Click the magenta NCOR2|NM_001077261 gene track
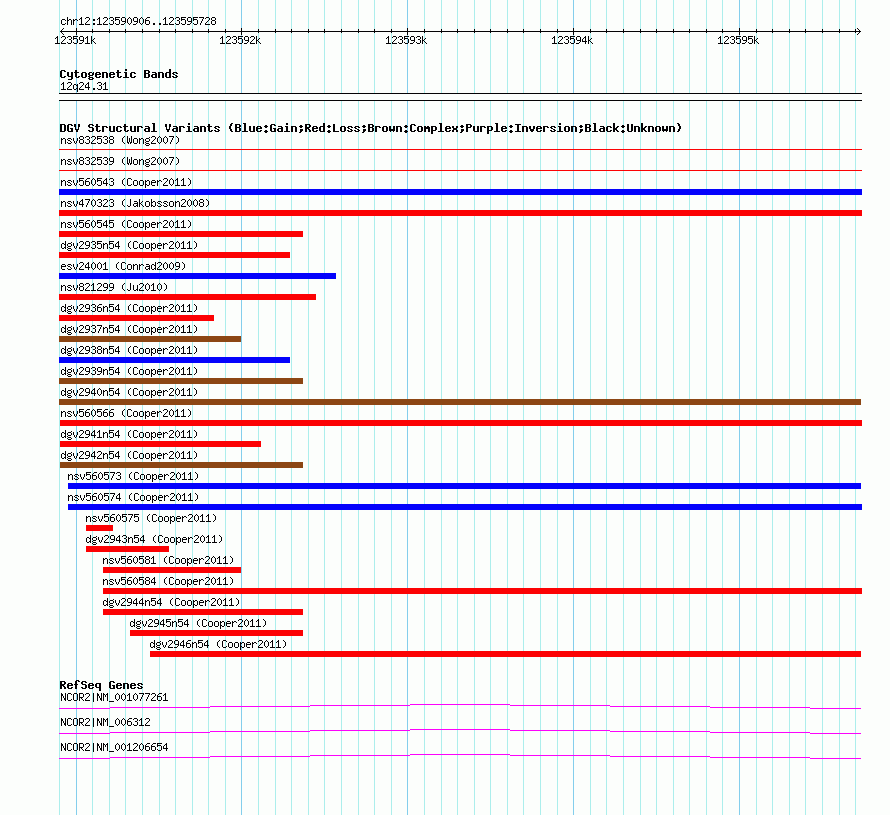This screenshot has height=815, width=890. pyautogui.click(x=460, y=706)
